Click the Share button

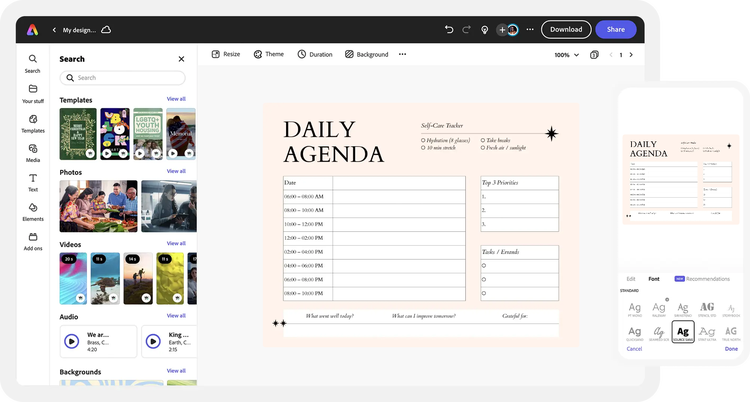pyautogui.click(x=616, y=29)
